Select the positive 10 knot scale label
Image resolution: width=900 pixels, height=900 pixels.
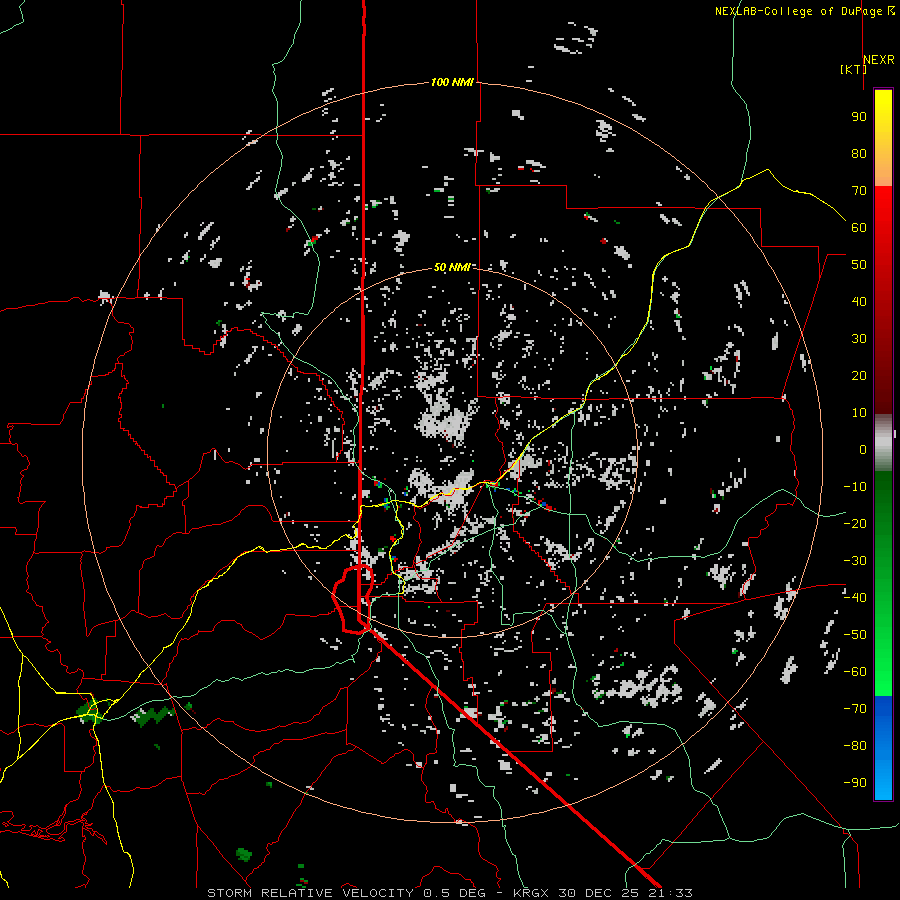click(x=859, y=413)
